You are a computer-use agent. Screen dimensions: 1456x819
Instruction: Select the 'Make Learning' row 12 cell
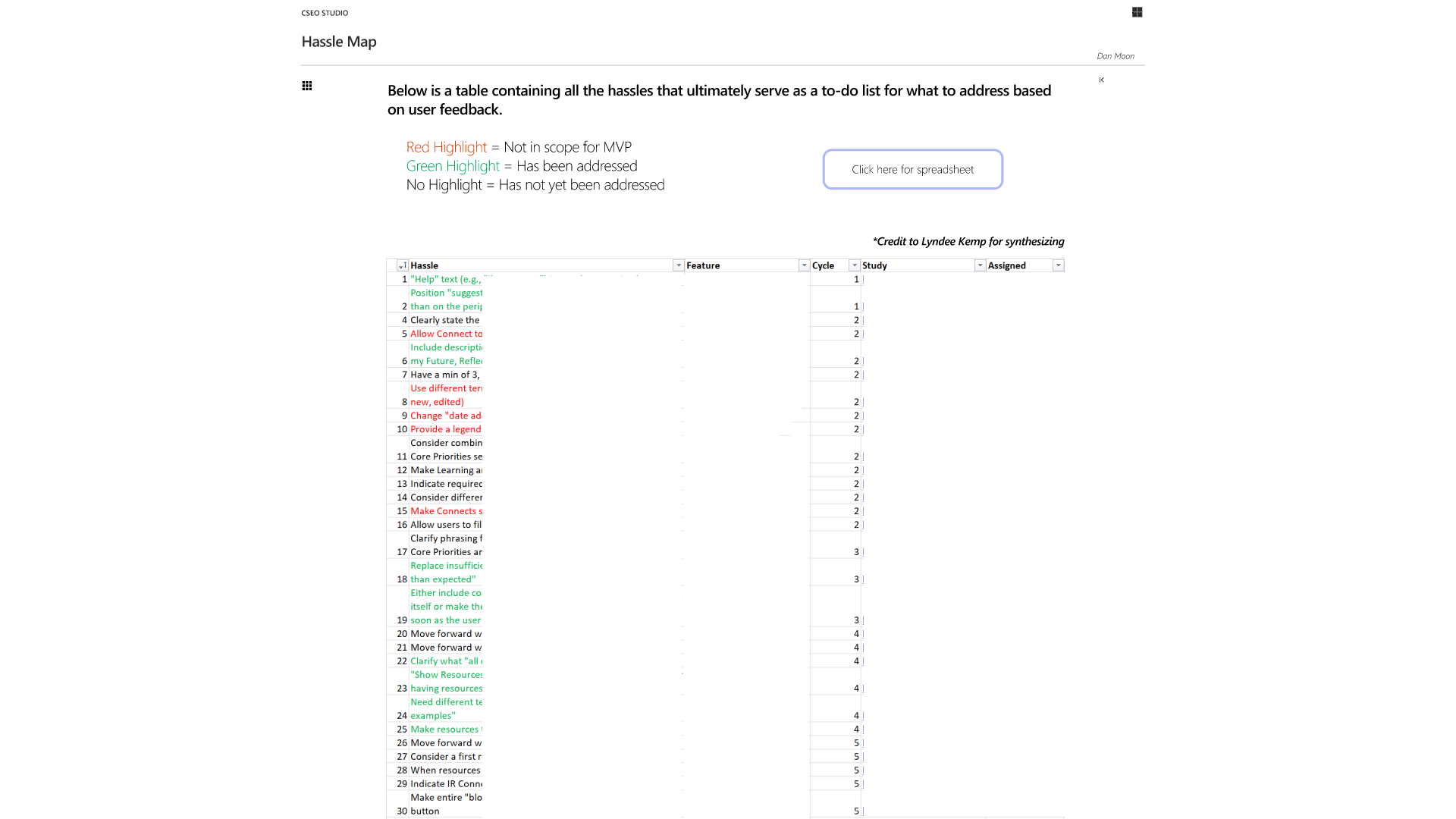446,470
